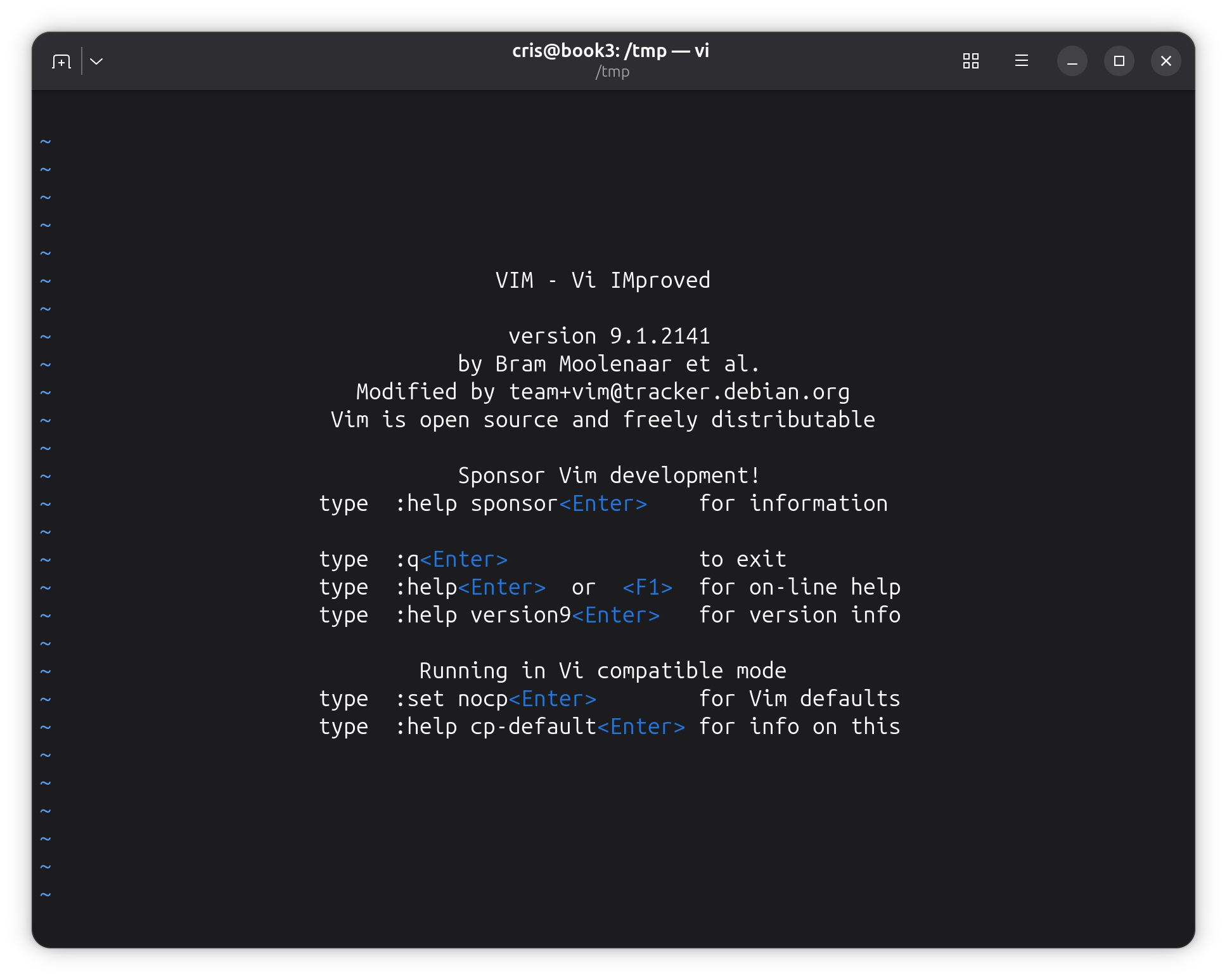Maximize the terminal window
This screenshot has height=980, width=1227.
1119,61
